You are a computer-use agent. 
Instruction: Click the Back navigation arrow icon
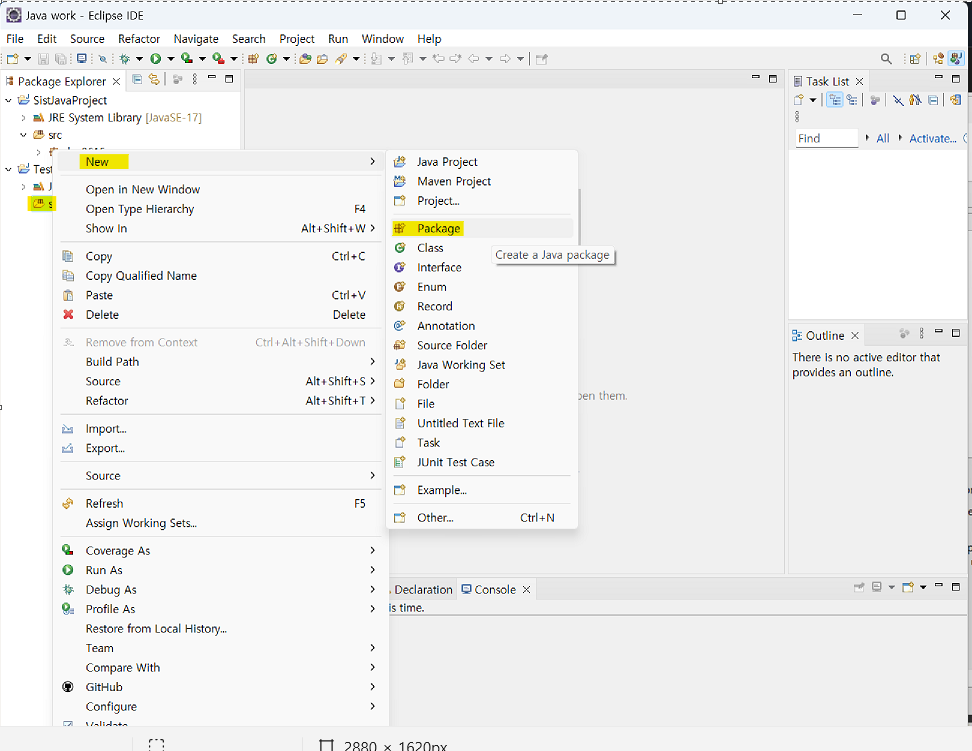coord(473,59)
